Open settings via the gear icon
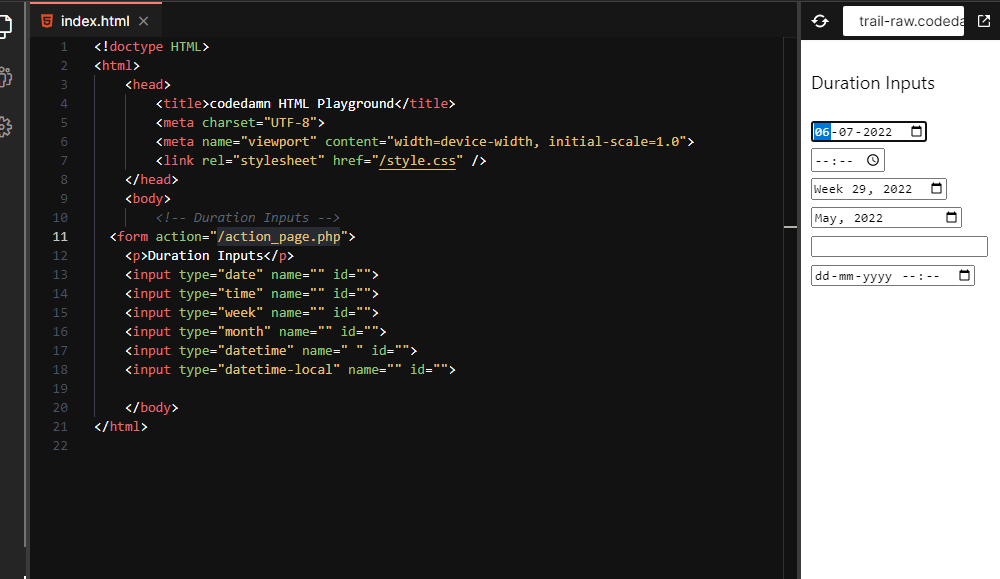 5,126
